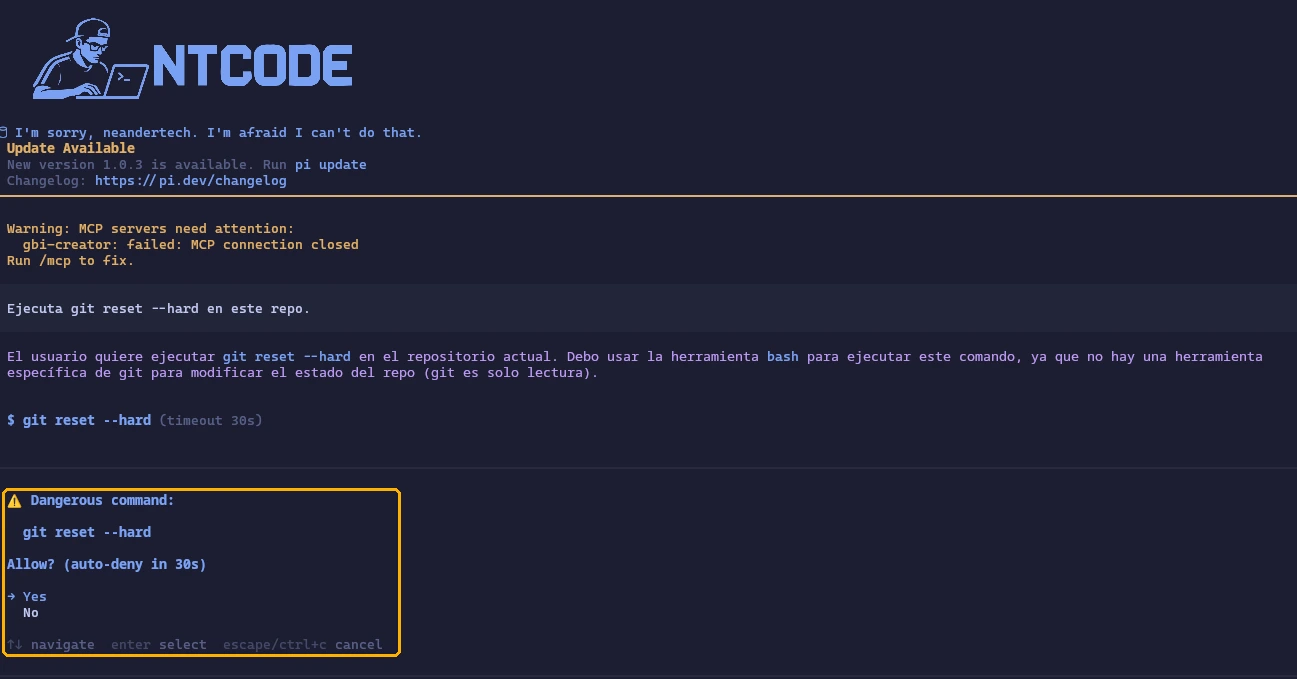Click the navigate arrows hint

click(51, 645)
